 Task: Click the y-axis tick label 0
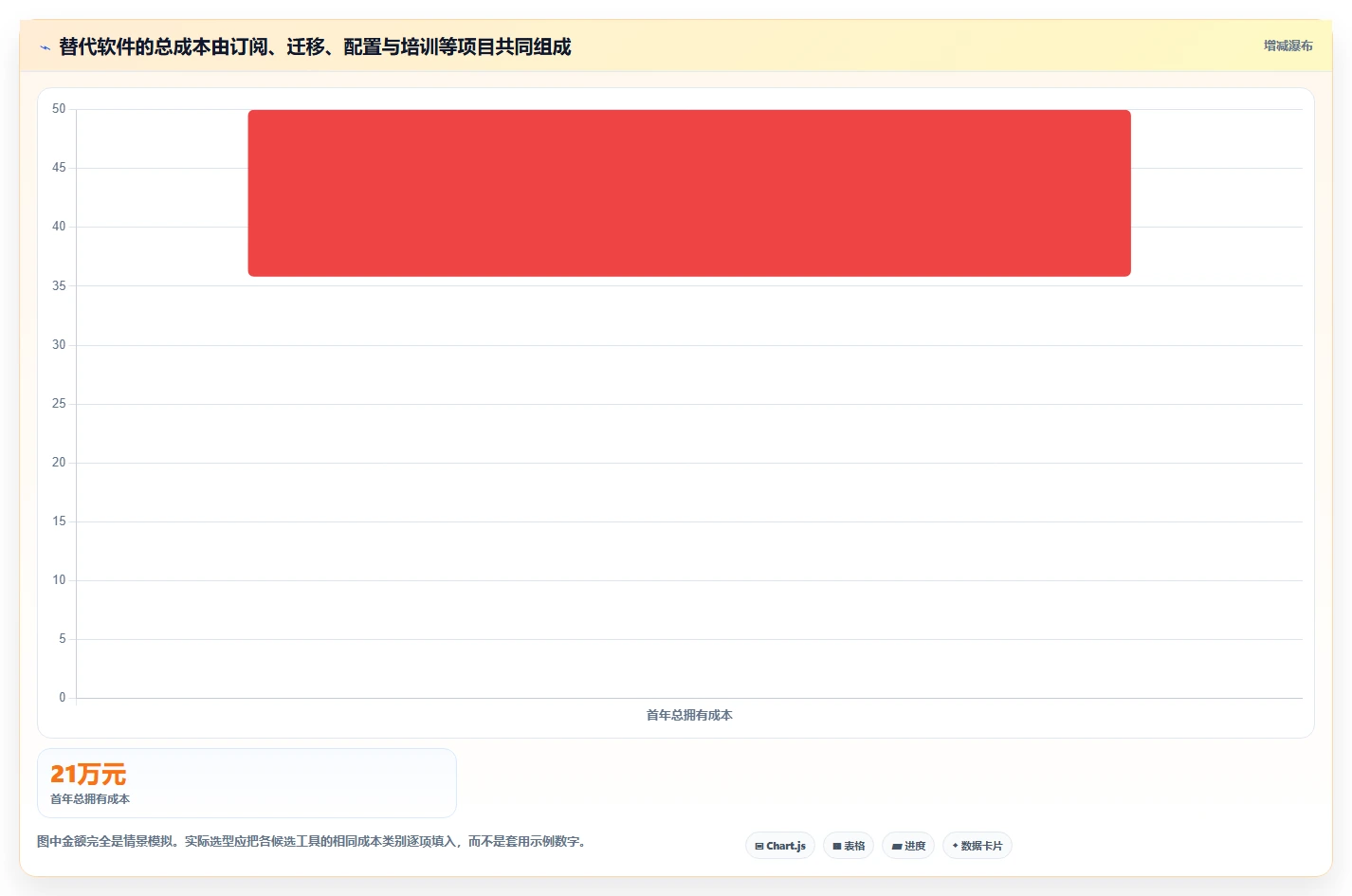click(x=63, y=698)
